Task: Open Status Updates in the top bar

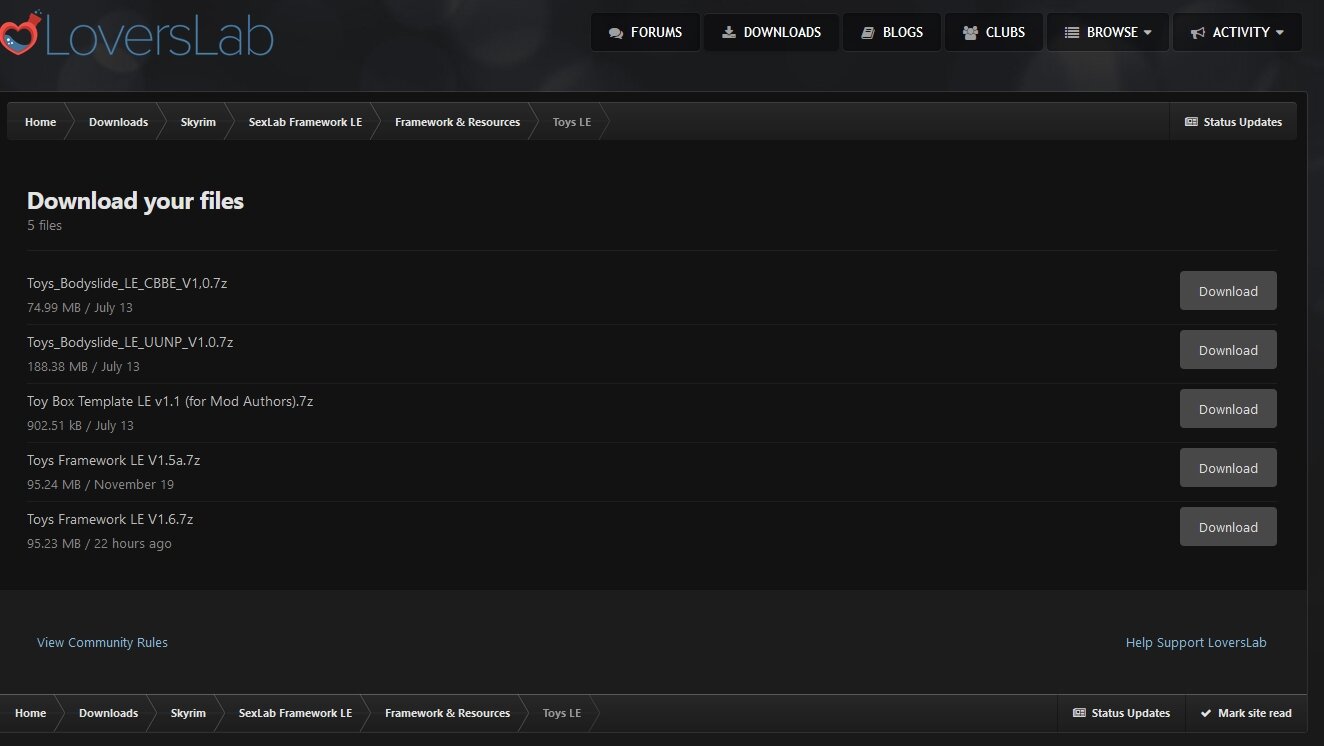Action: [1233, 122]
